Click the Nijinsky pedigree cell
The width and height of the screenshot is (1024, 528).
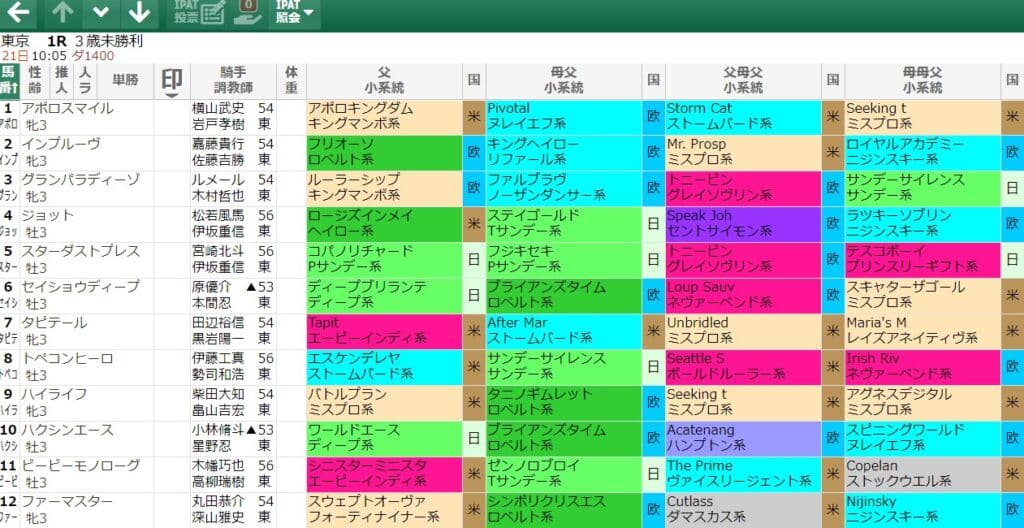point(923,509)
